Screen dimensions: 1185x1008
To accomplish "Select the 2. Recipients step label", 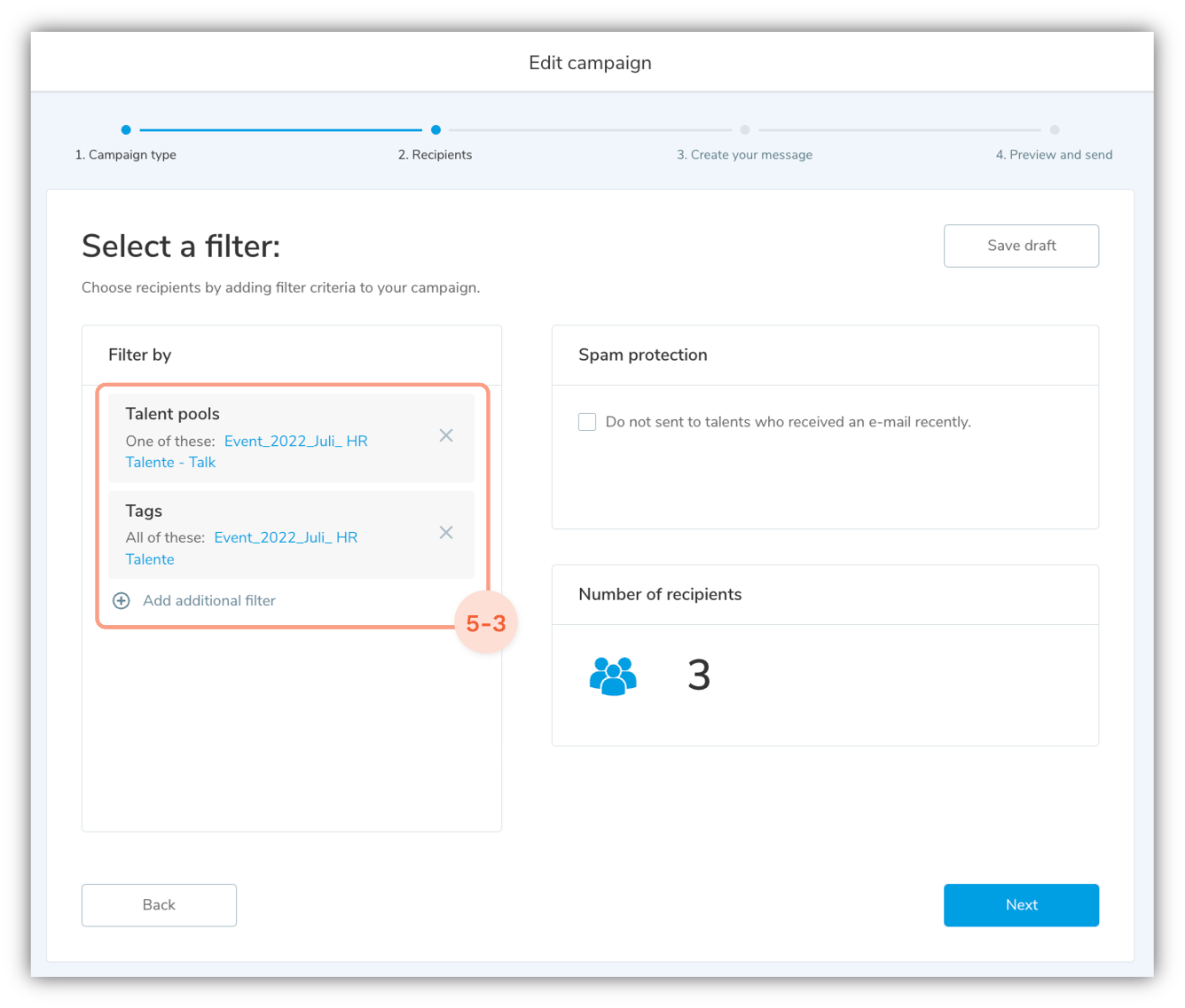I will pyautogui.click(x=435, y=155).
